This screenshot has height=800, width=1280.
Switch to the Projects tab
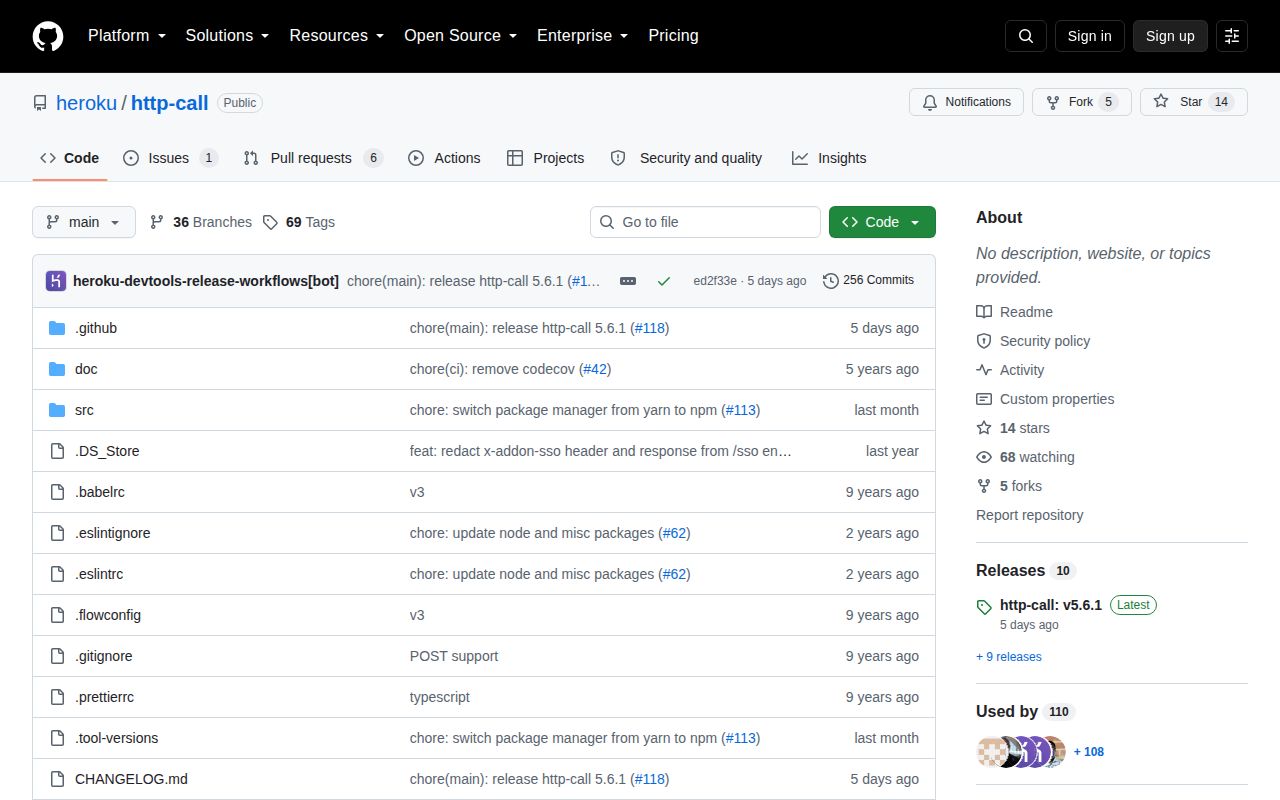coord(545,158)
